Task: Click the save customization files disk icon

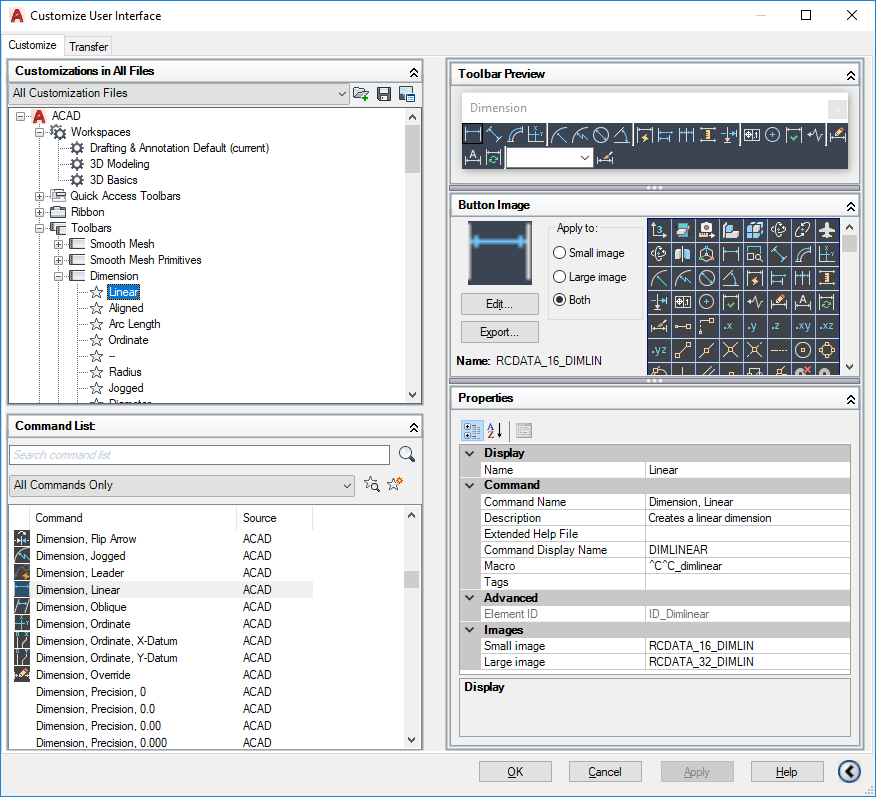Action: click(x=384, y=94)
